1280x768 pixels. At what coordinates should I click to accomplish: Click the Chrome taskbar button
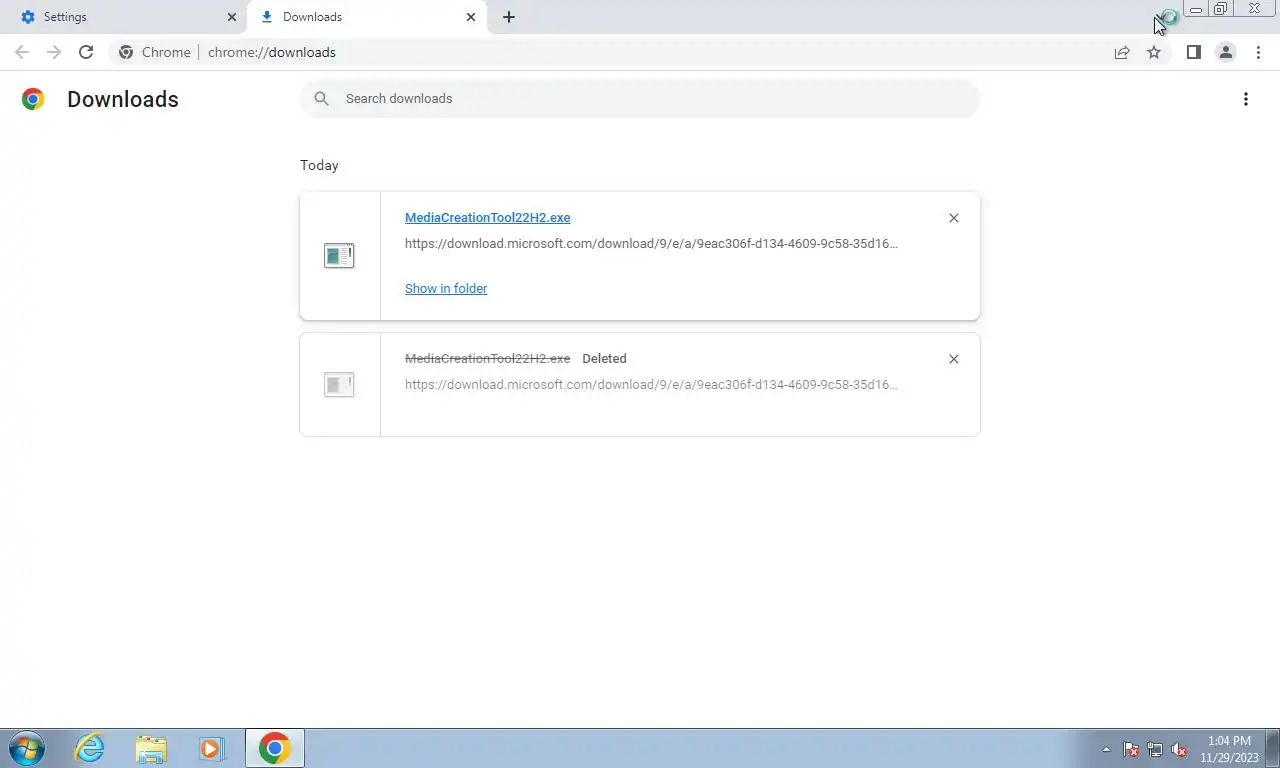point(275,748)
